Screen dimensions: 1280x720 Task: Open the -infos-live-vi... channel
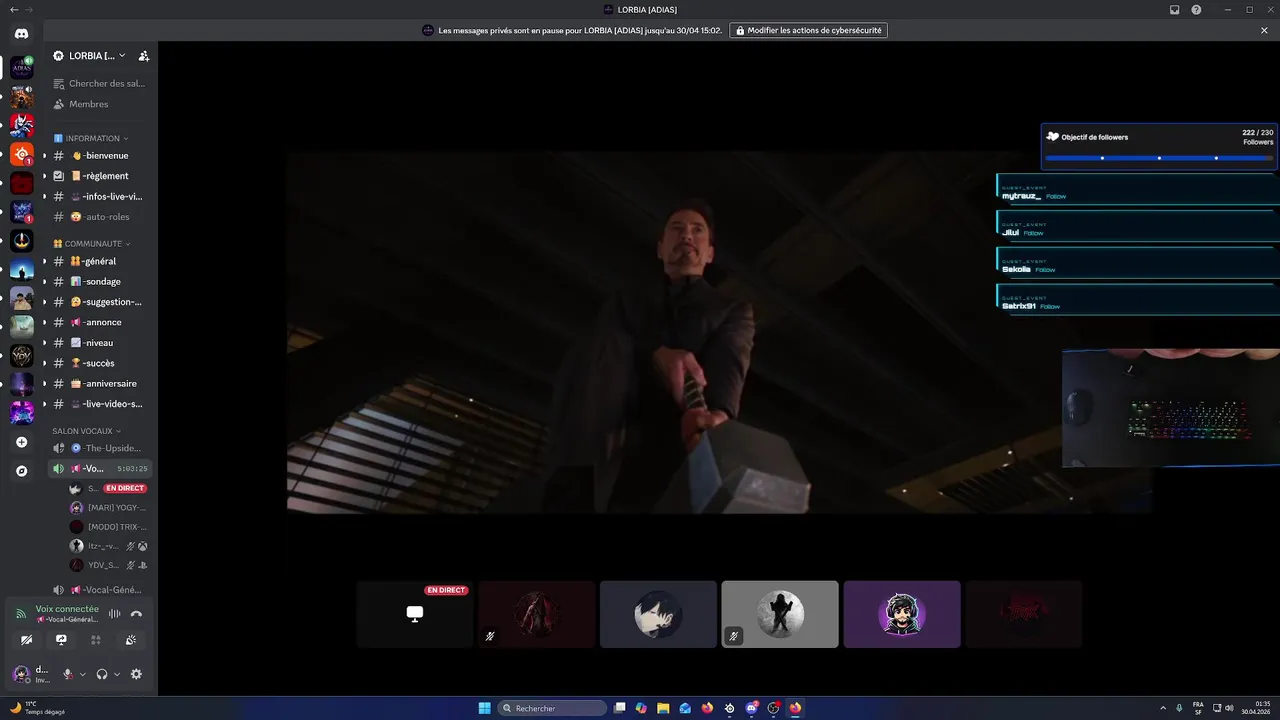click(100, 197)
